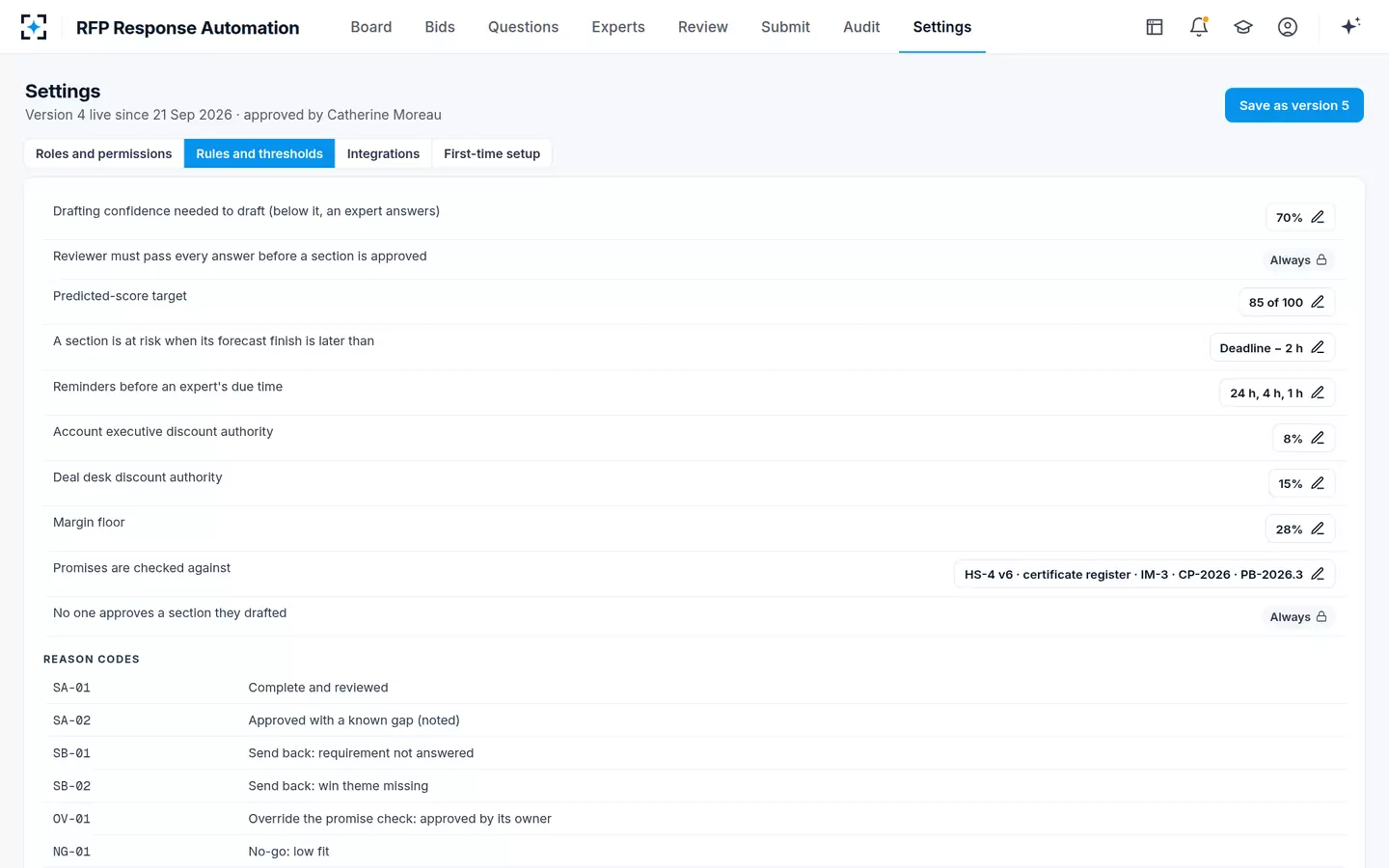1389x868 pixels.
Task: Click the RFP Response Automation title
Action: pyautogui.click(x=188, y=28)
